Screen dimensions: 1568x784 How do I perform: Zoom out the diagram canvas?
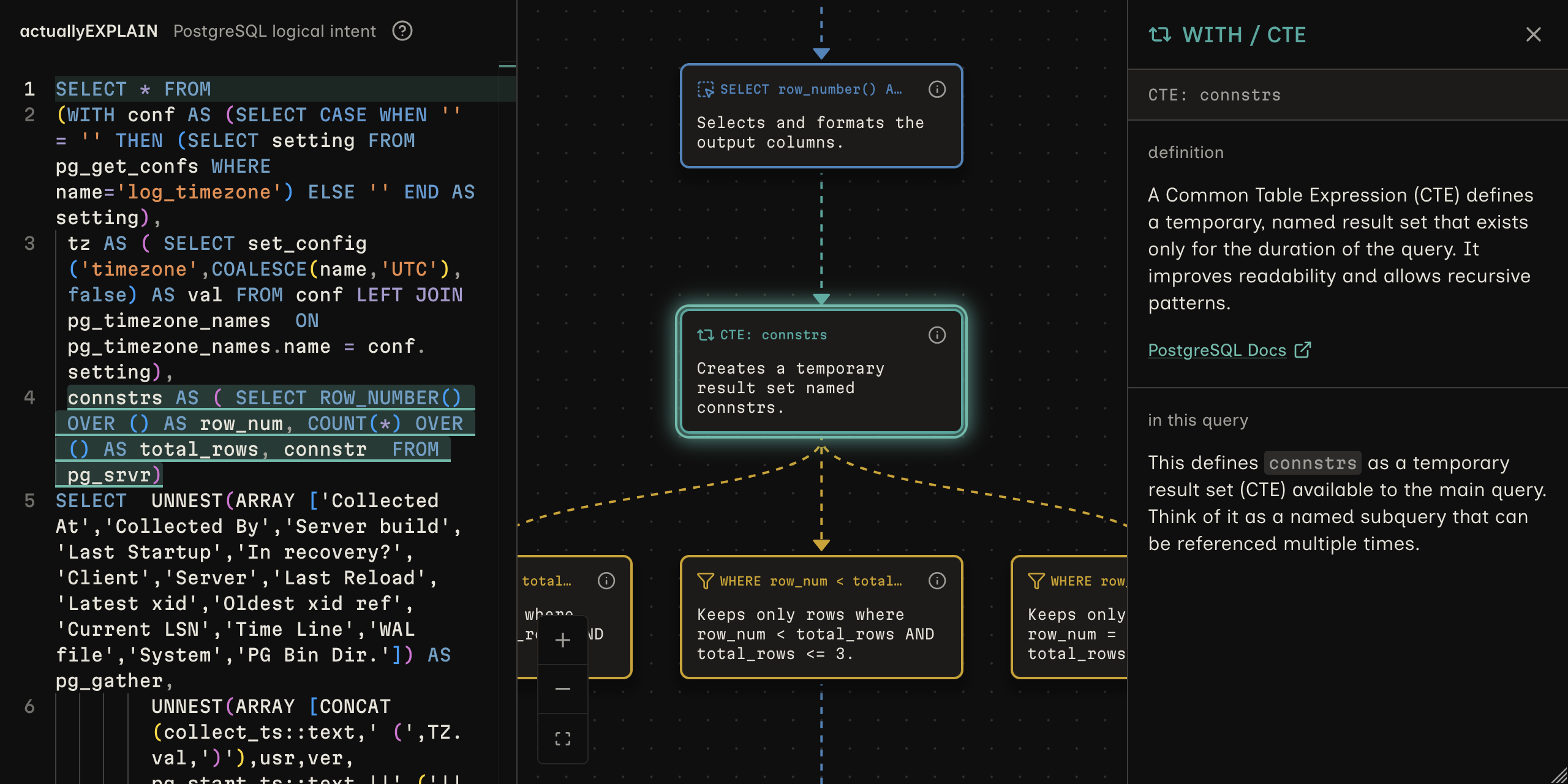[563, 689]
